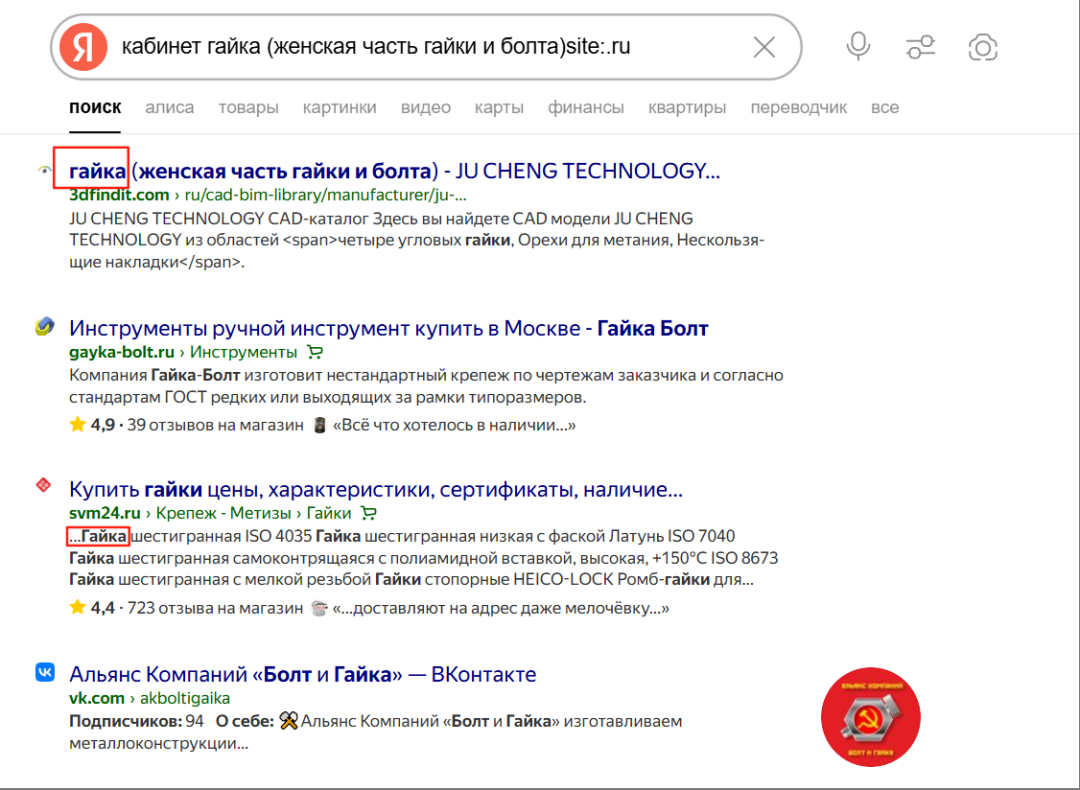The height and width of the screenshot is (790, 1080).
Task: Click the snippet text starting Компания Гайка-Болт изготовит
Action: pyautogui.click(x=426, y=386)
